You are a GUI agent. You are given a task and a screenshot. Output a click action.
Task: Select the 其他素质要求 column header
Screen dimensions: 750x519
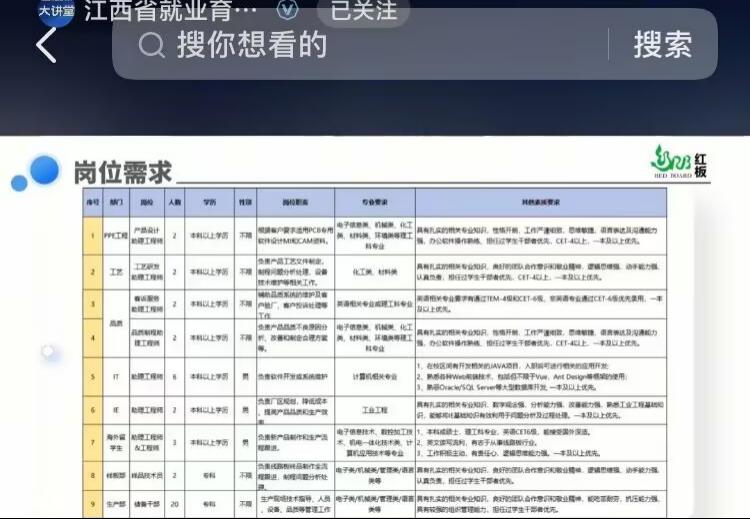point(540,200)
